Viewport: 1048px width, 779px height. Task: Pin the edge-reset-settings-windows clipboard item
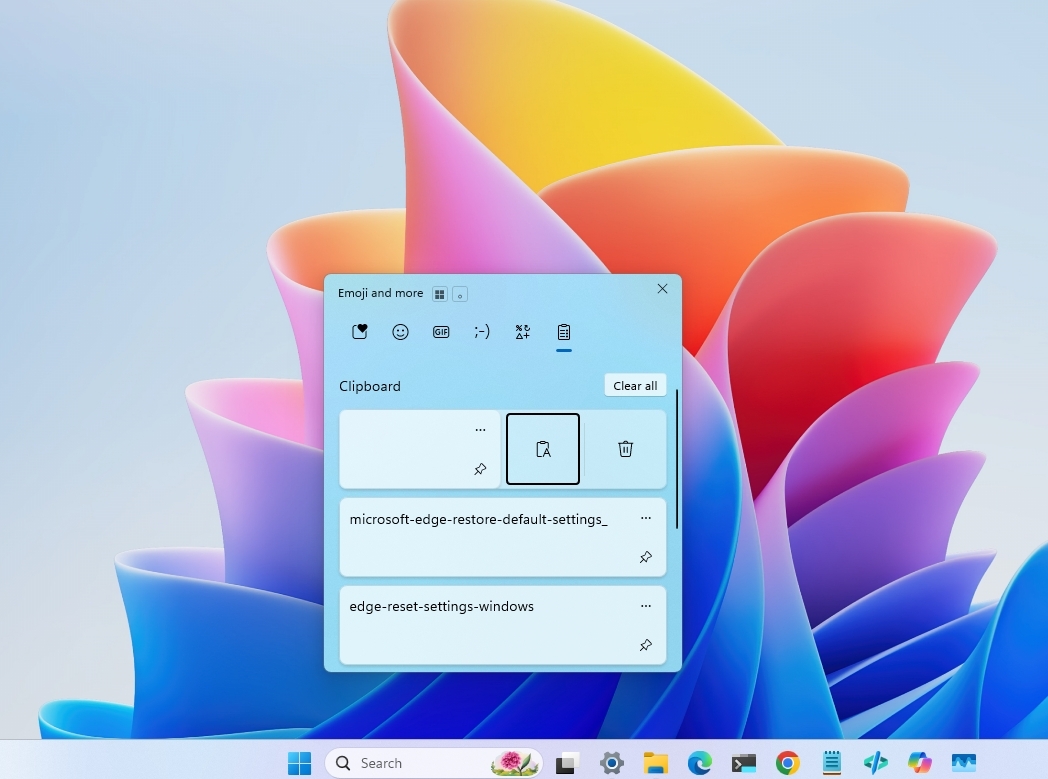(x=646, y=645)
